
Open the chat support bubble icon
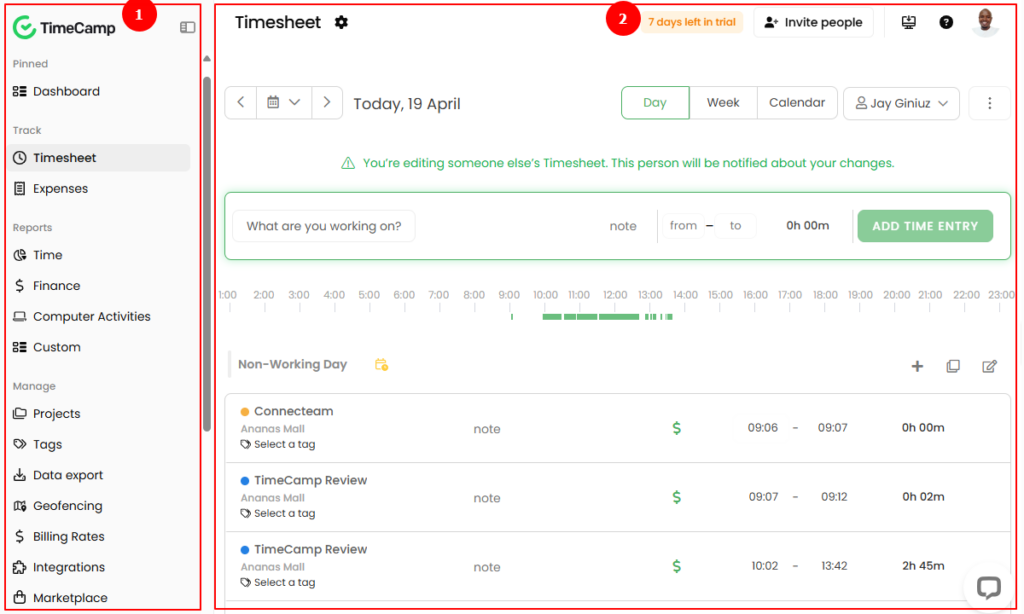[x=988, y=587]
